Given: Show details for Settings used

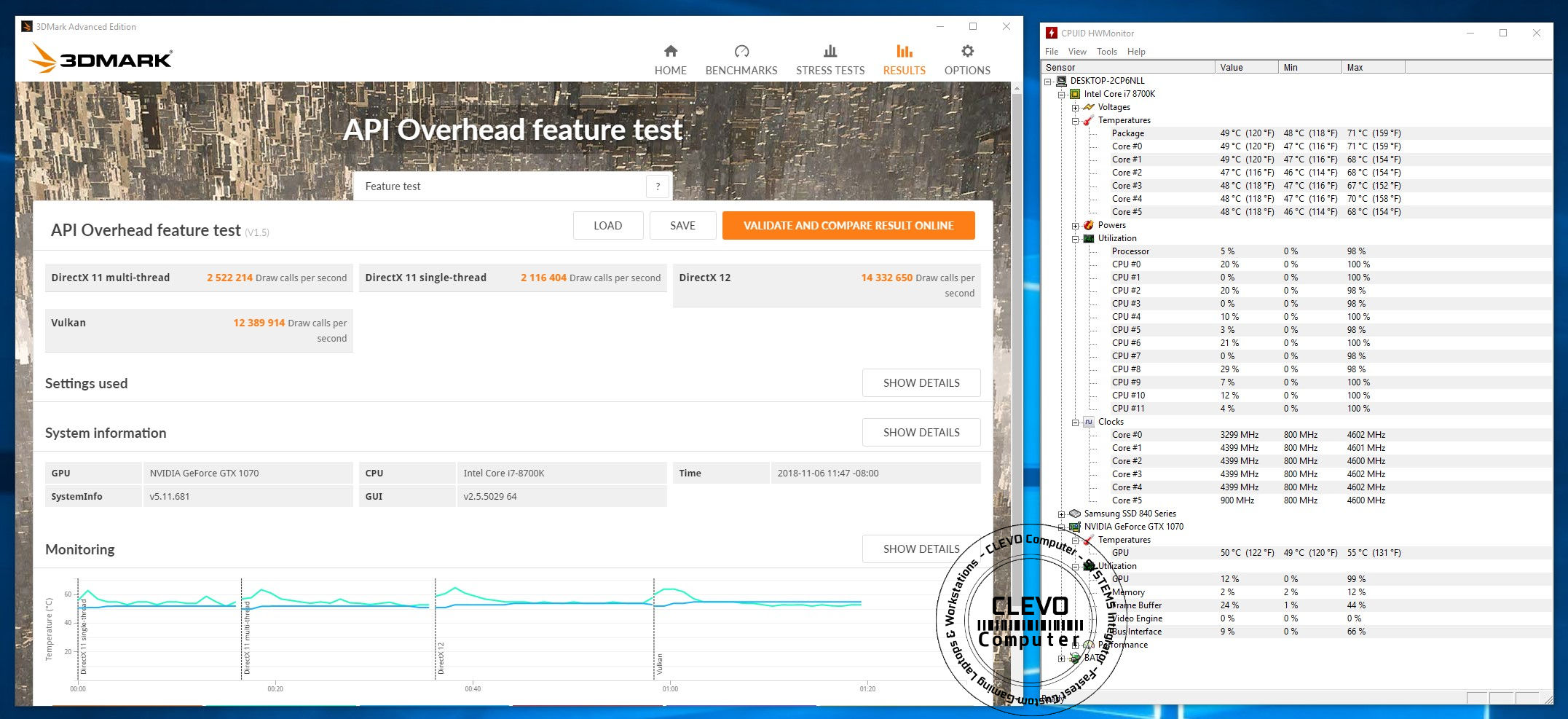Looking at the screenshot, I should [921, 383].
